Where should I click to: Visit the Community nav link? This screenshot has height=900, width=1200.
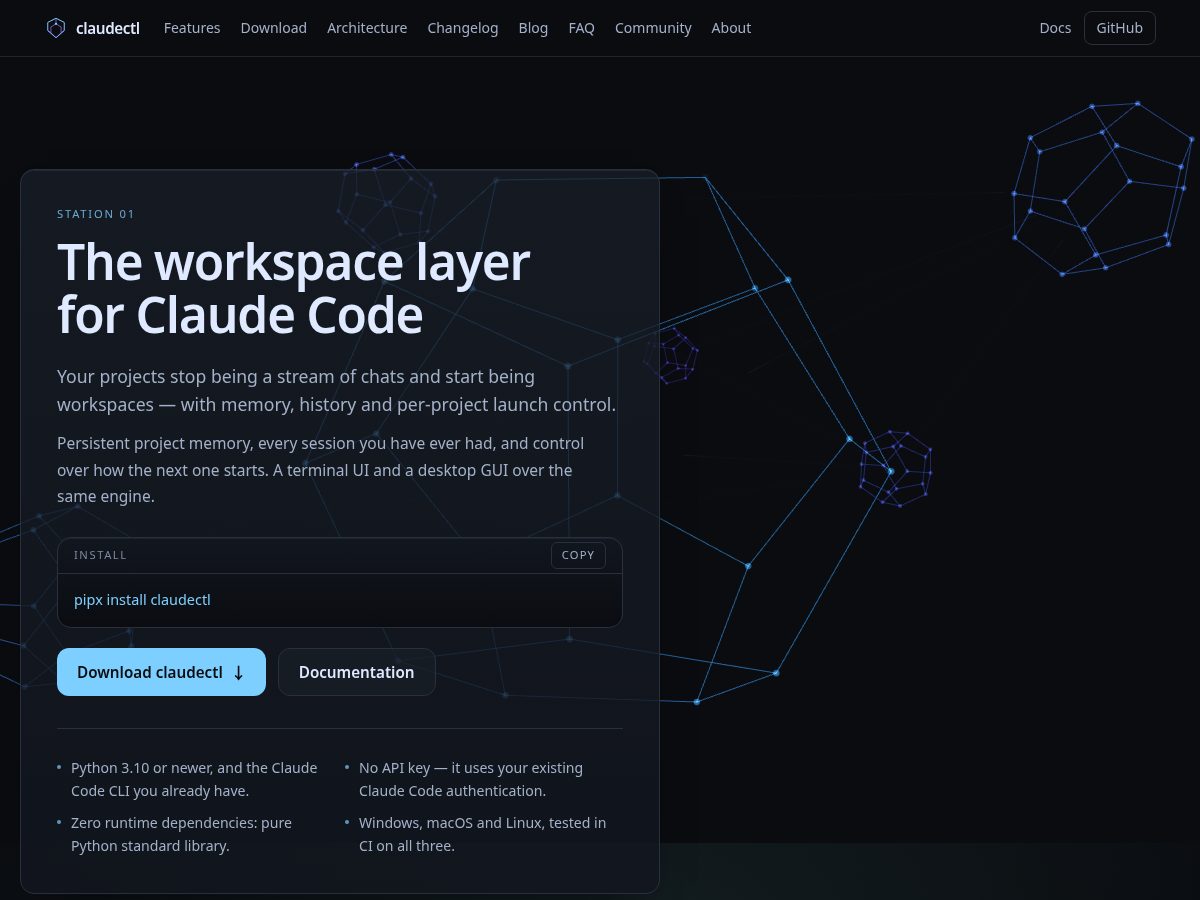pyautogui.click(x=653, y=28)
